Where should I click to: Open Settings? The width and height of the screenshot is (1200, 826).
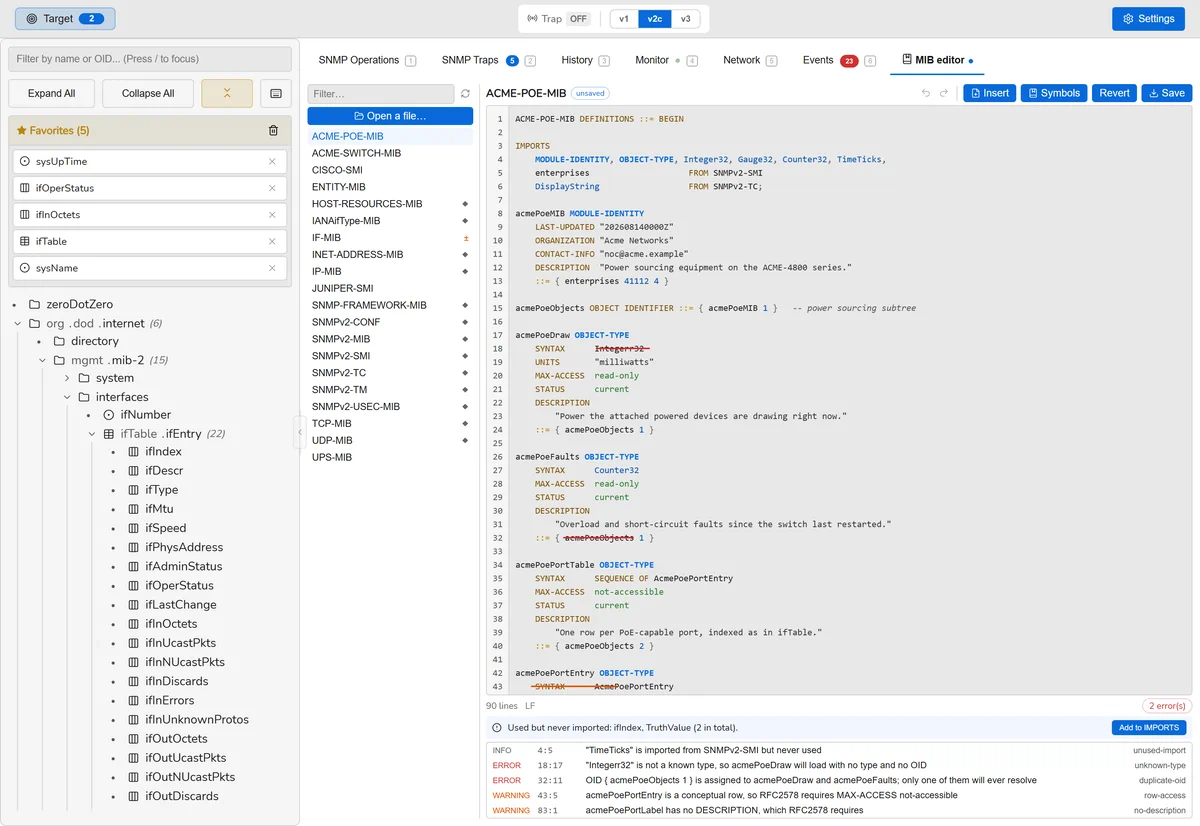[1148, 19]
